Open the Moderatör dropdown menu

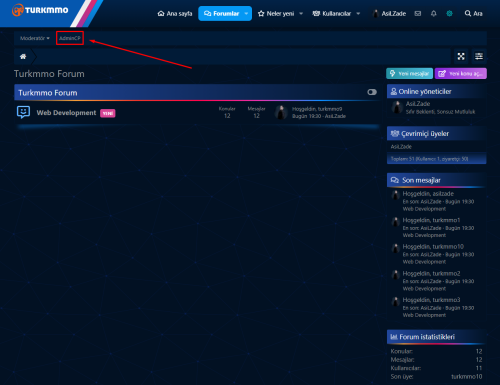coord(35,38)
